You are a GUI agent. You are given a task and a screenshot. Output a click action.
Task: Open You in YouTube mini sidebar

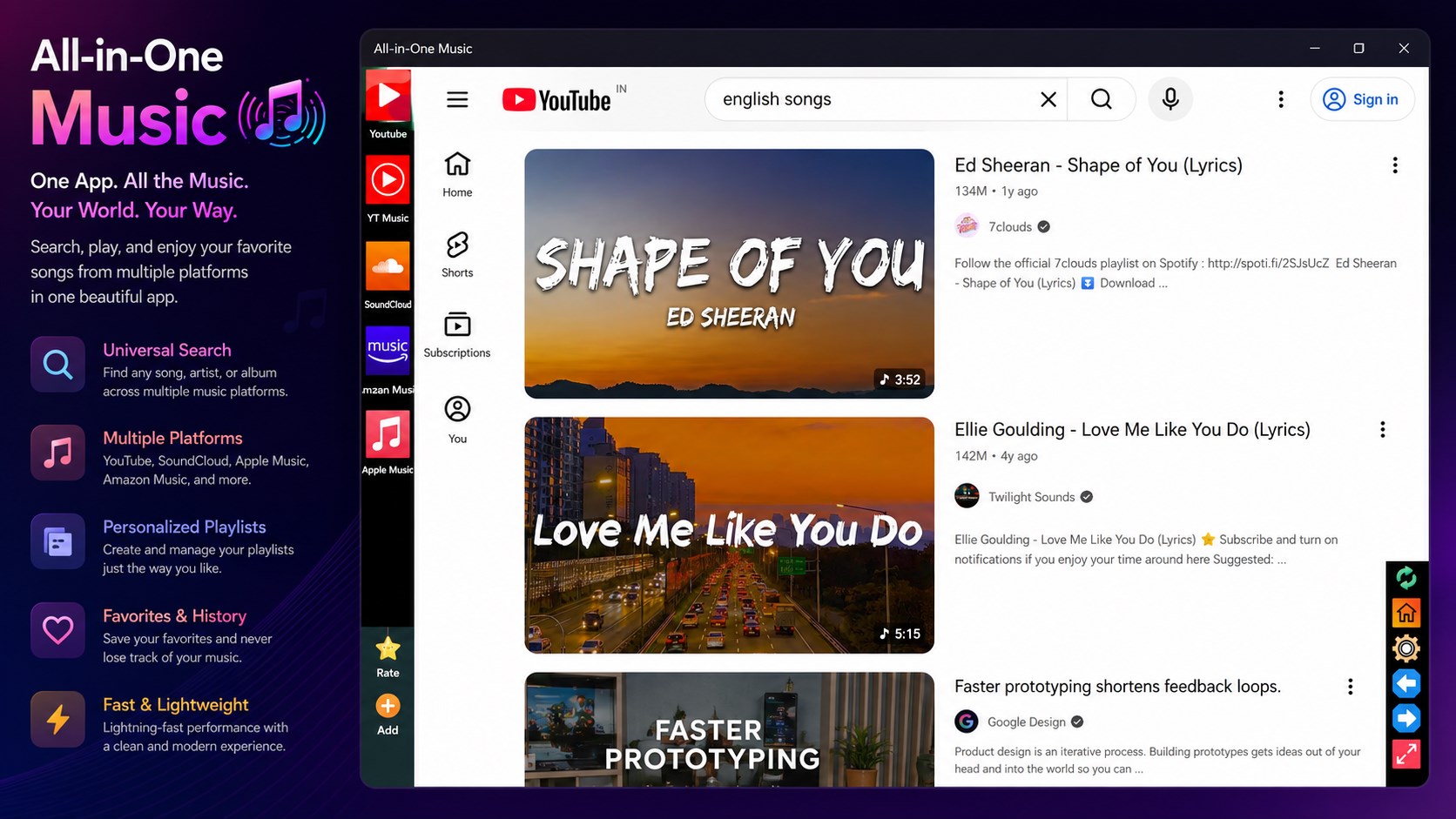tap(457, 420)
